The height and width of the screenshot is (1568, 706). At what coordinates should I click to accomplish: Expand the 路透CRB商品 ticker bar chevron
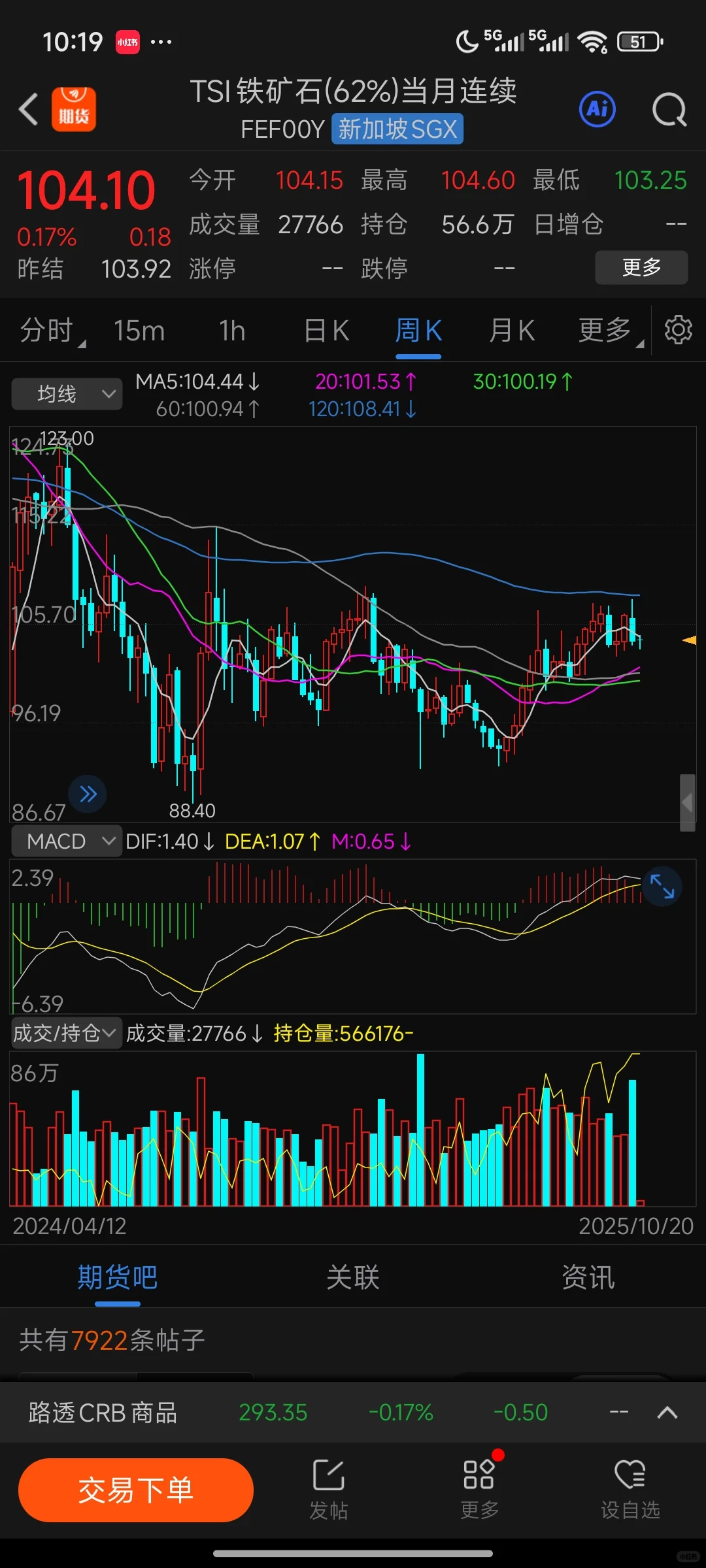667,1412
